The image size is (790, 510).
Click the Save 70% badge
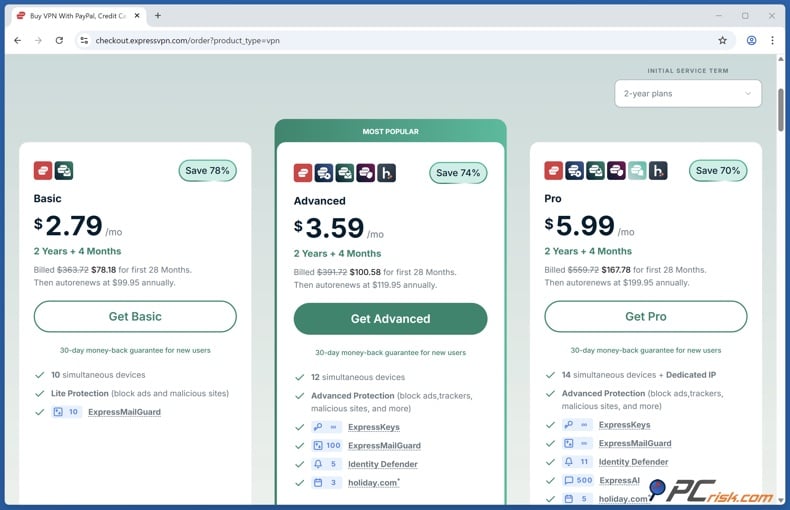tap(718, 170)
